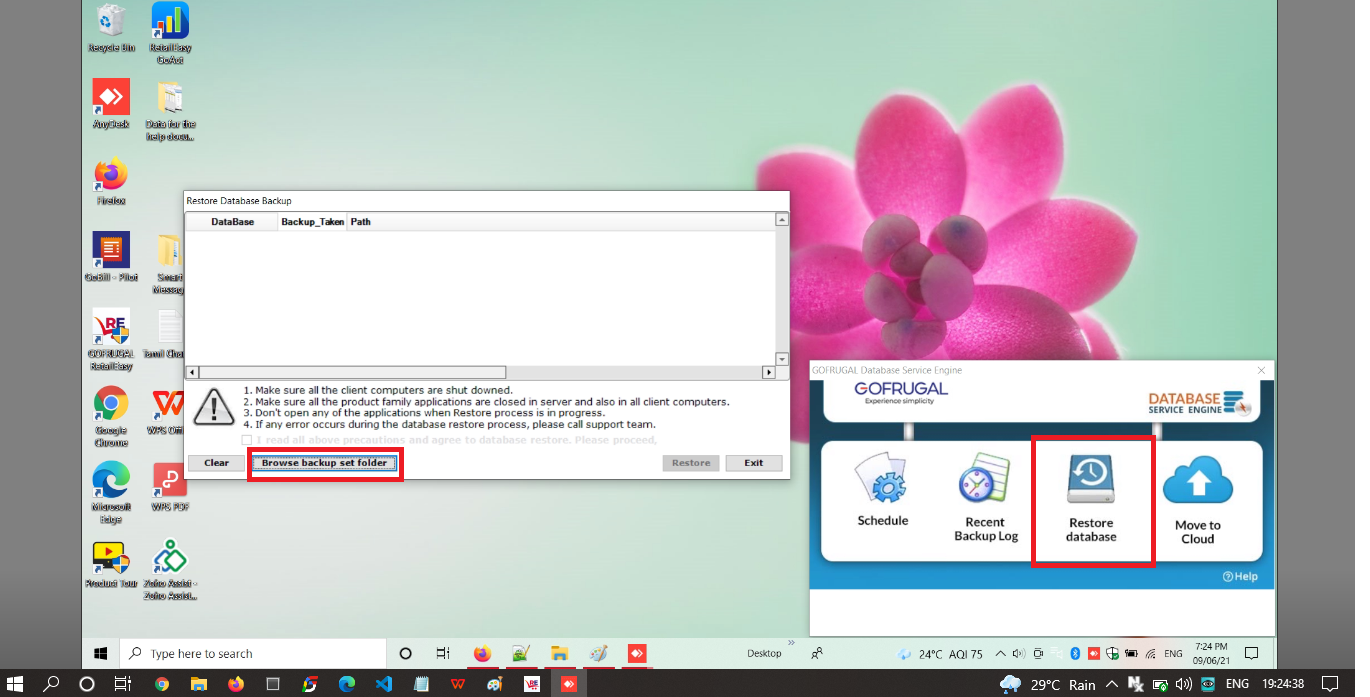This screenshot has width=1370, height=697.
Task: Open Start menu on the dark bottom taskbar
Action: (15, 684)
